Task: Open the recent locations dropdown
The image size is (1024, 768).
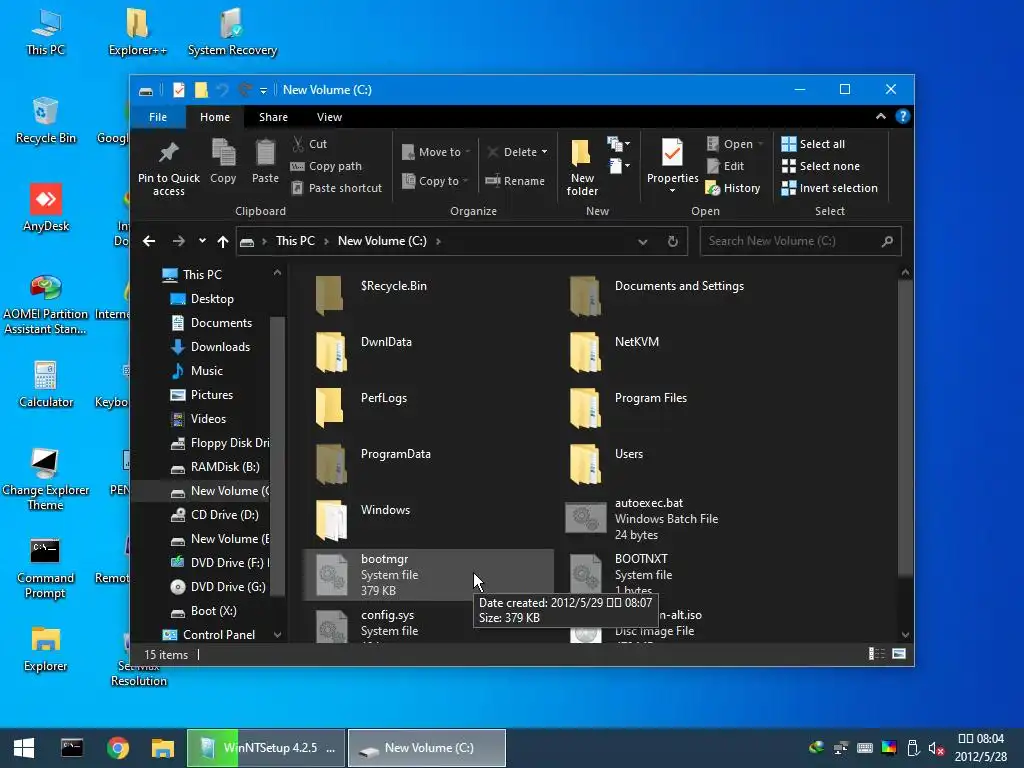Action: (x=202, y=241)
